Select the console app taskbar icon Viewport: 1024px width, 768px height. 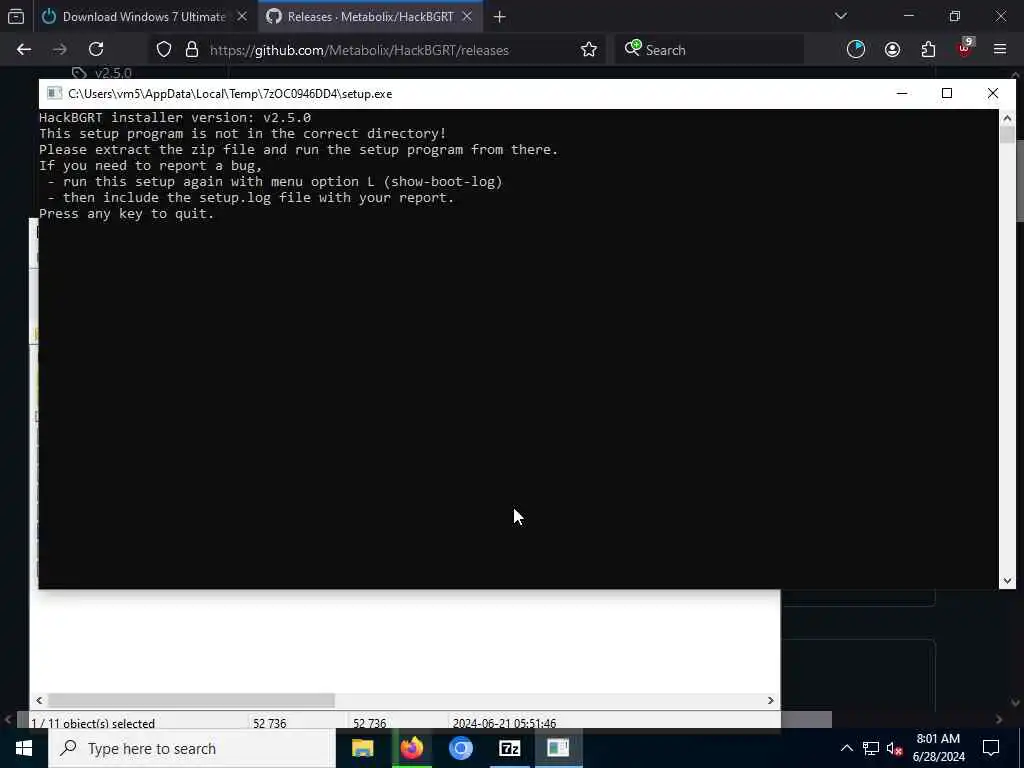[x=558, y=748]
